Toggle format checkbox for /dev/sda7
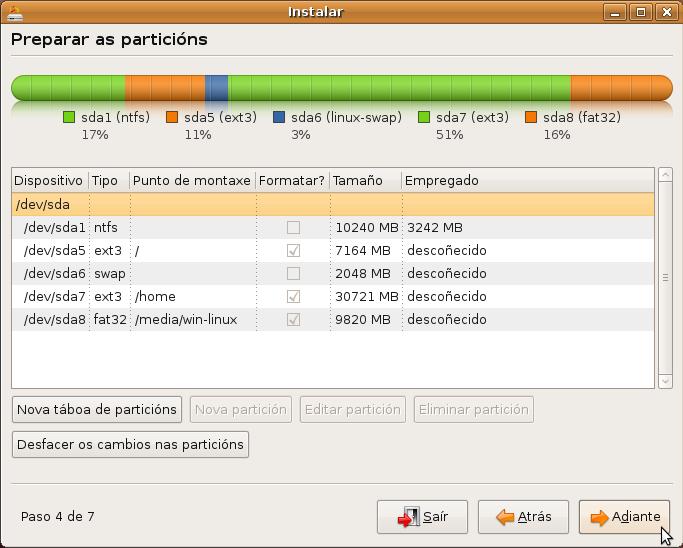Image resolution: width=683 pixels, height=548 pixels. click(x=293, y=297)
